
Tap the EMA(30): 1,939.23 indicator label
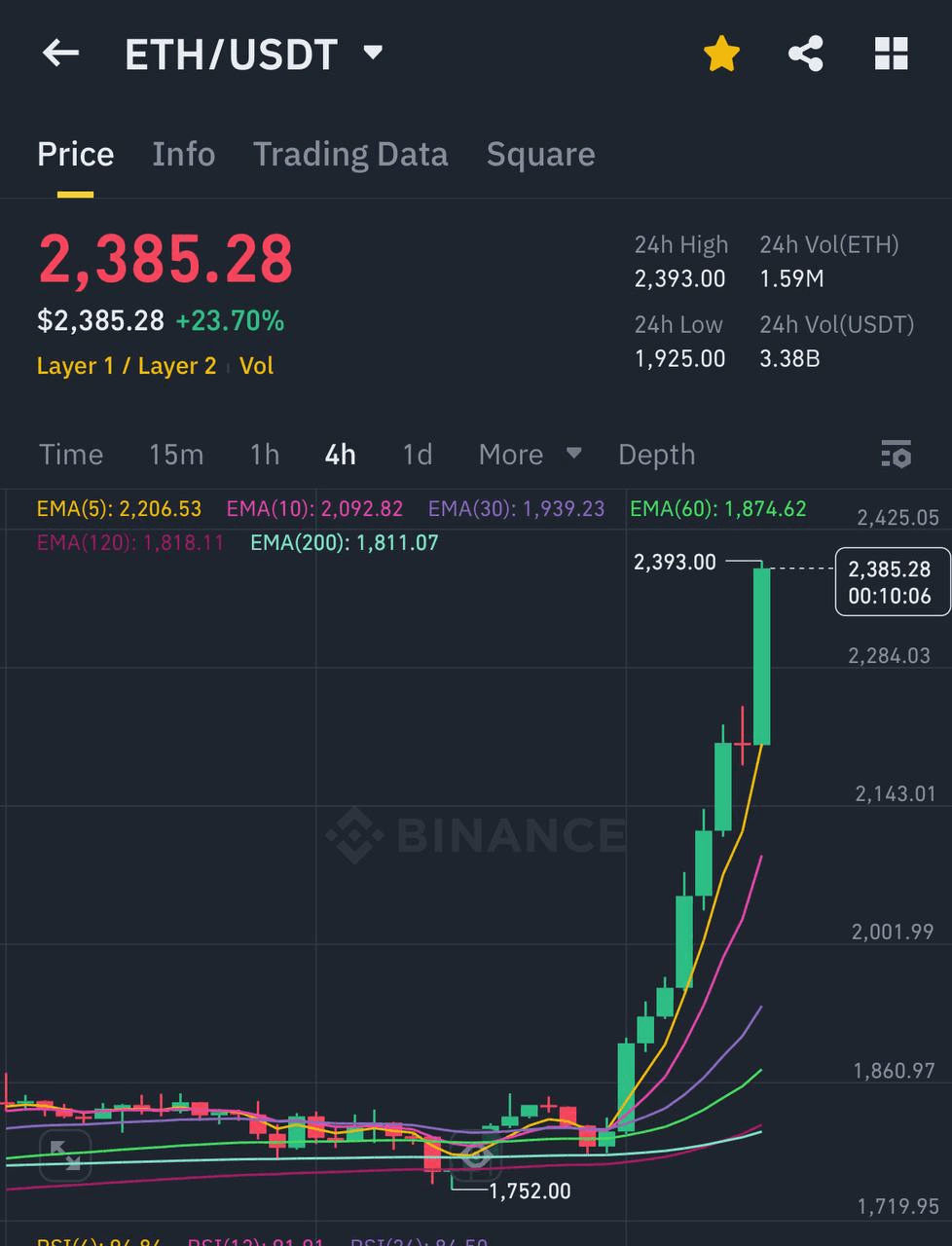516,509
